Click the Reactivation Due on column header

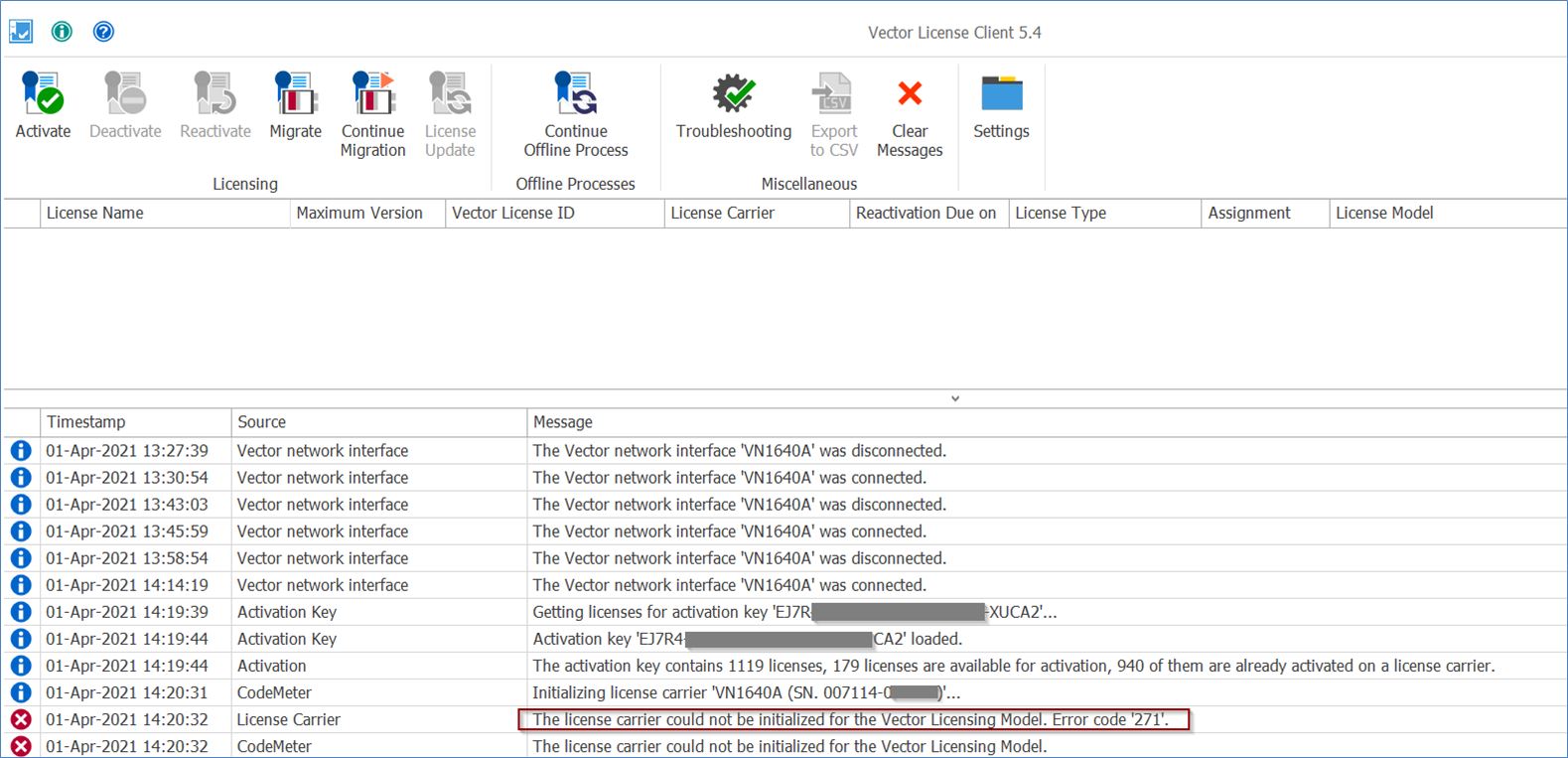(x=926, y=213)
